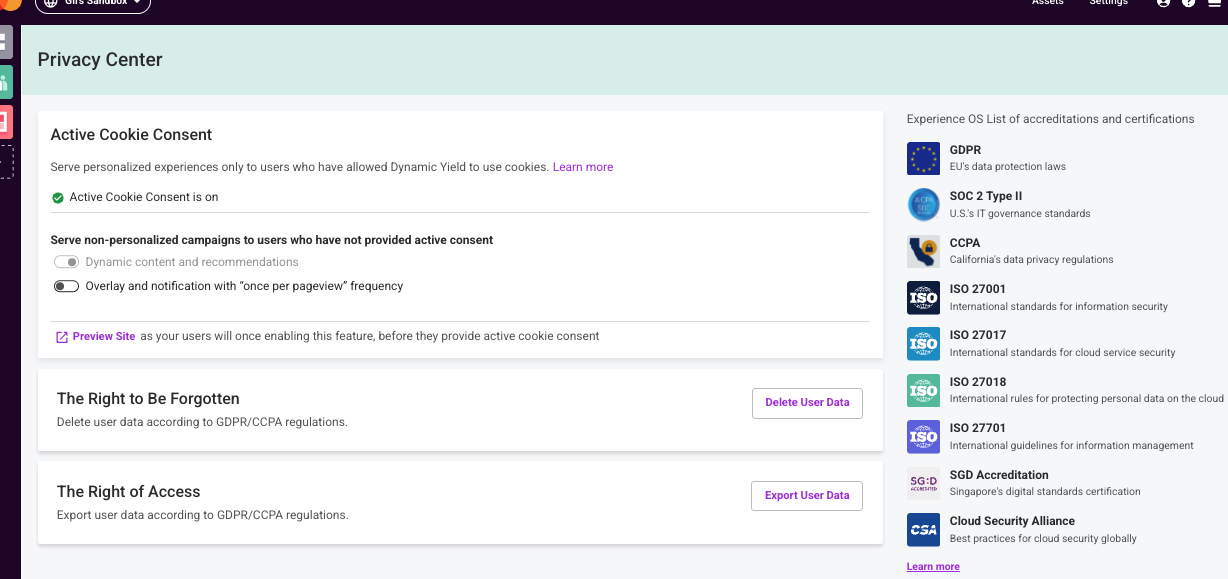Click the ISO 27701 purple badge icon
This screenshot has width=1228, height=579.
(923, 437)
